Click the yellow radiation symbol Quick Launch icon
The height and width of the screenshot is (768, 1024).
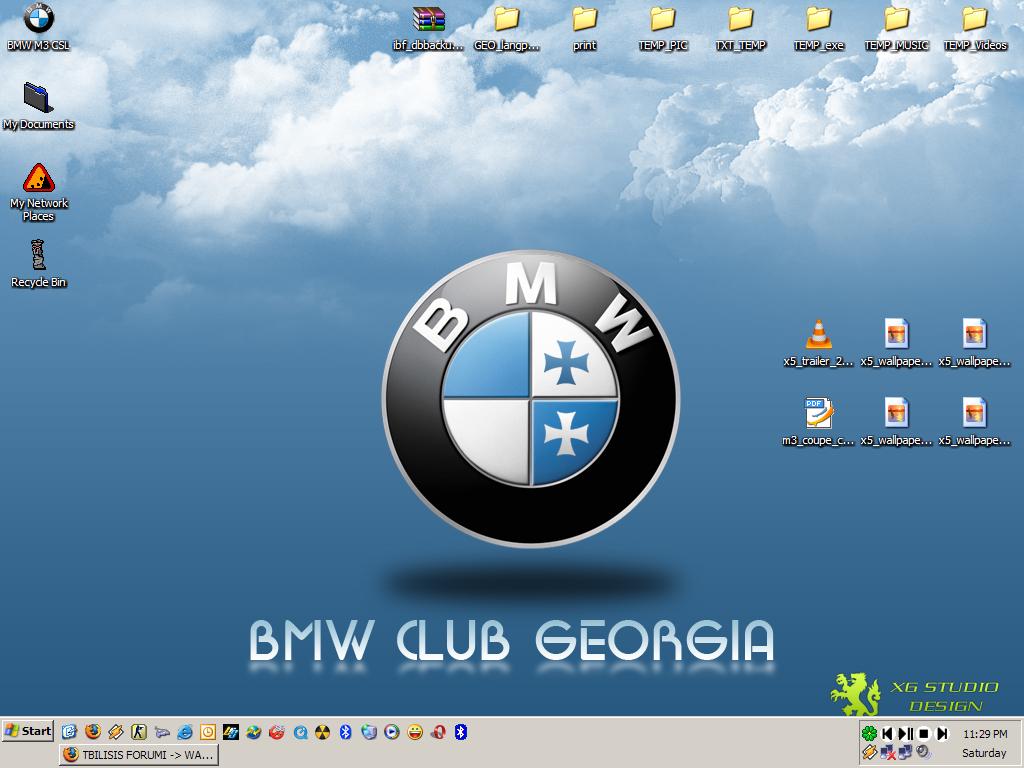point(323,732)
